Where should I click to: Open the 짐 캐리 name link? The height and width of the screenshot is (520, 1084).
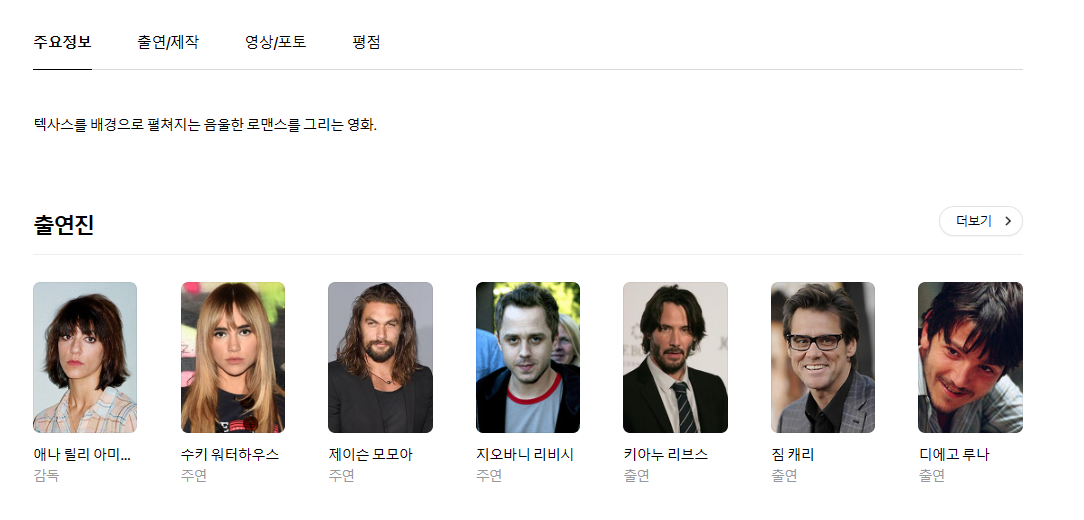pyautogui.click(x=792, y=455)
